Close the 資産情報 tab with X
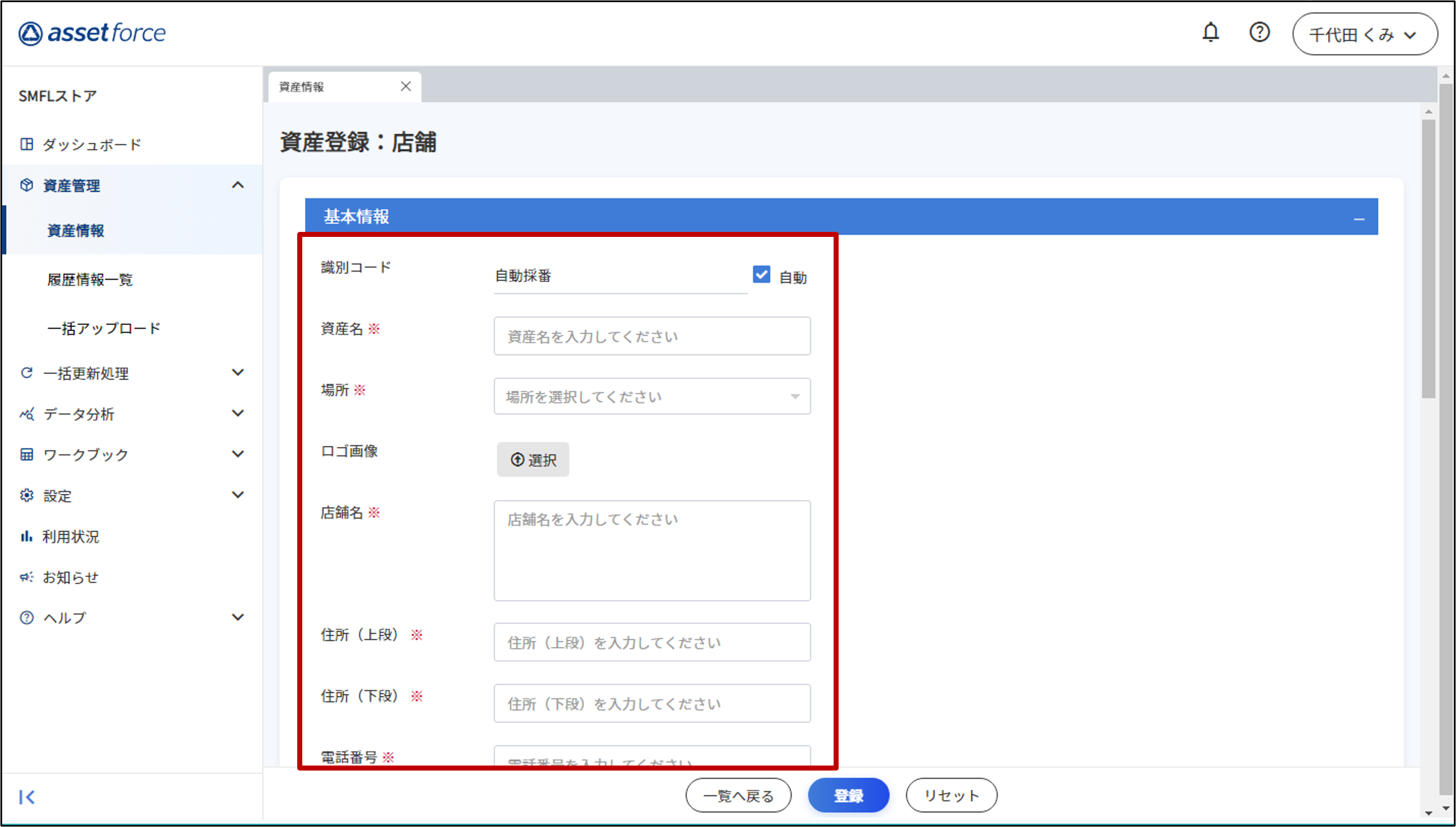Screen dimensions: 1456x827 click(406, 87)
